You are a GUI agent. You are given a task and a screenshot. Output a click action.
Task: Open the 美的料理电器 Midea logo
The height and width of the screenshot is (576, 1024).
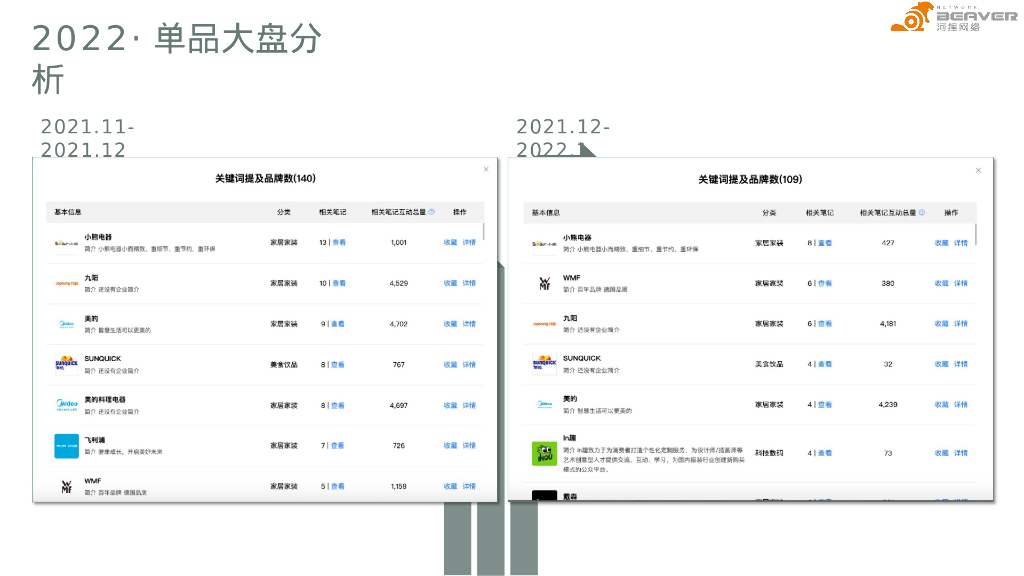pos(67,405)
